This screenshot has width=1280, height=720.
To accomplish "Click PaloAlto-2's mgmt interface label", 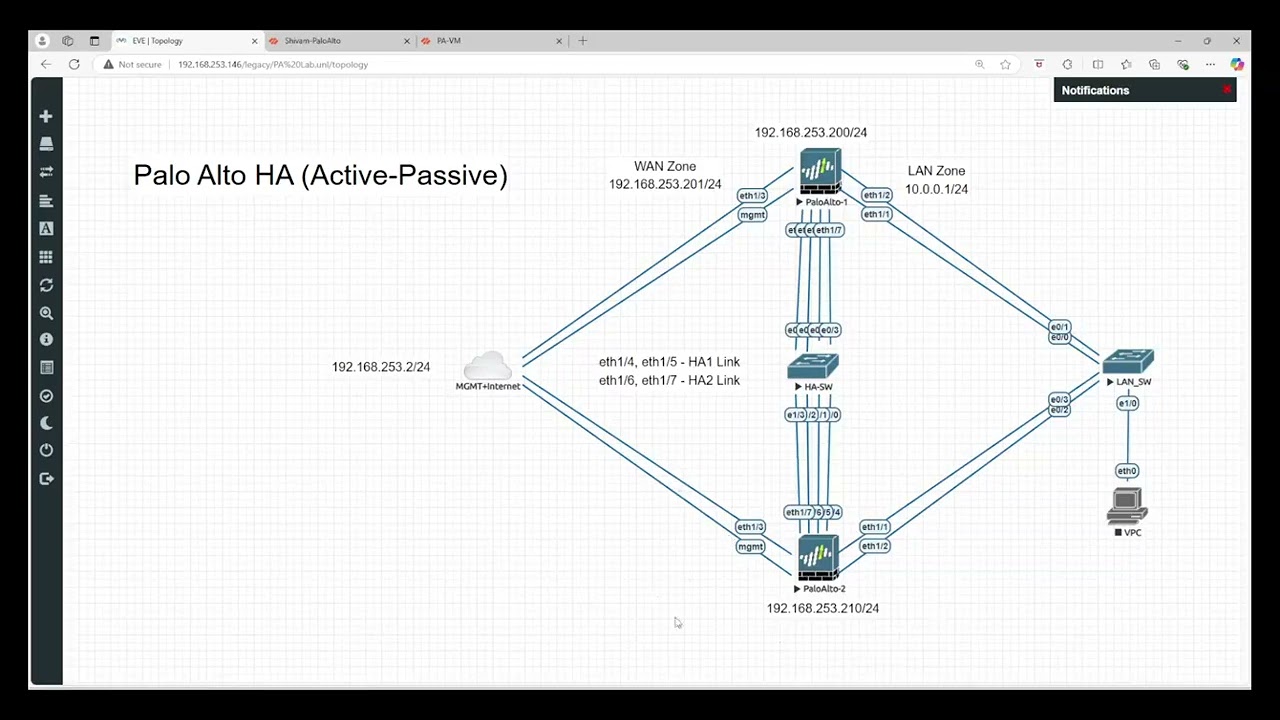I will (750, 547).
